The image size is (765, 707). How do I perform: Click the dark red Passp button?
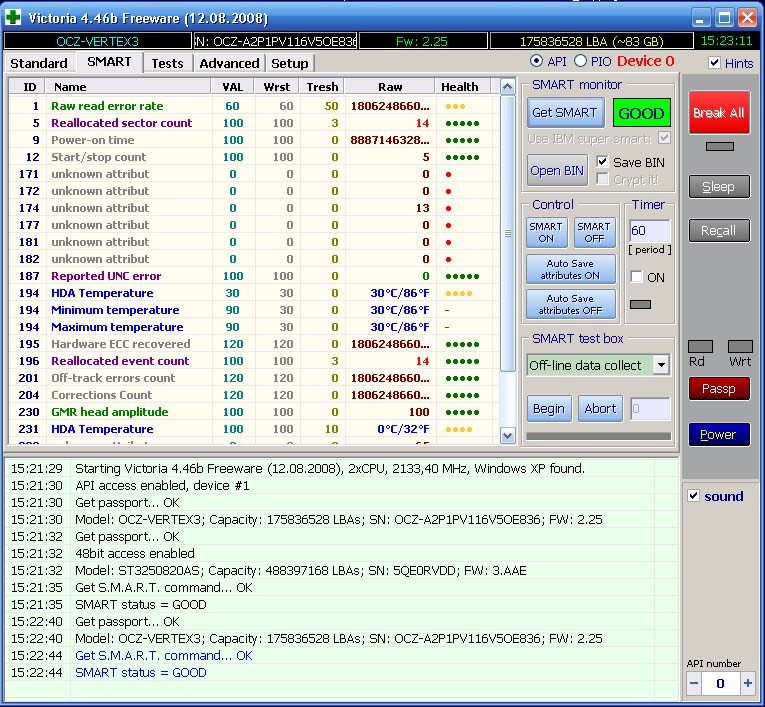719,389
